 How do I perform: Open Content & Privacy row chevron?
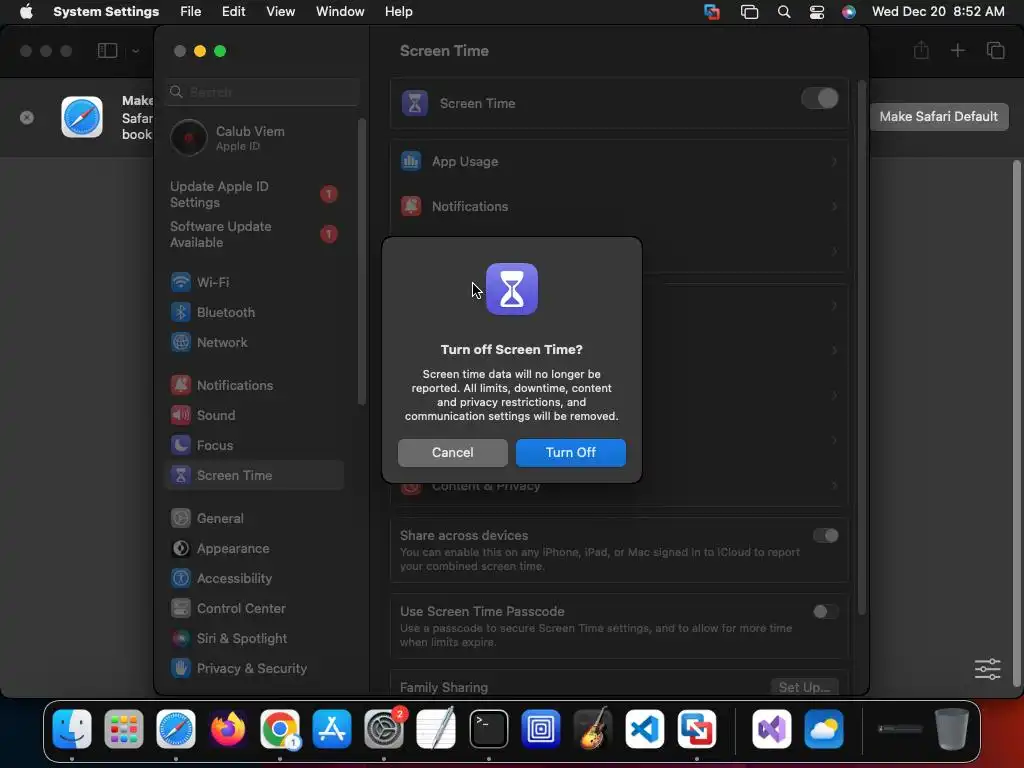(x=834, y=485)
